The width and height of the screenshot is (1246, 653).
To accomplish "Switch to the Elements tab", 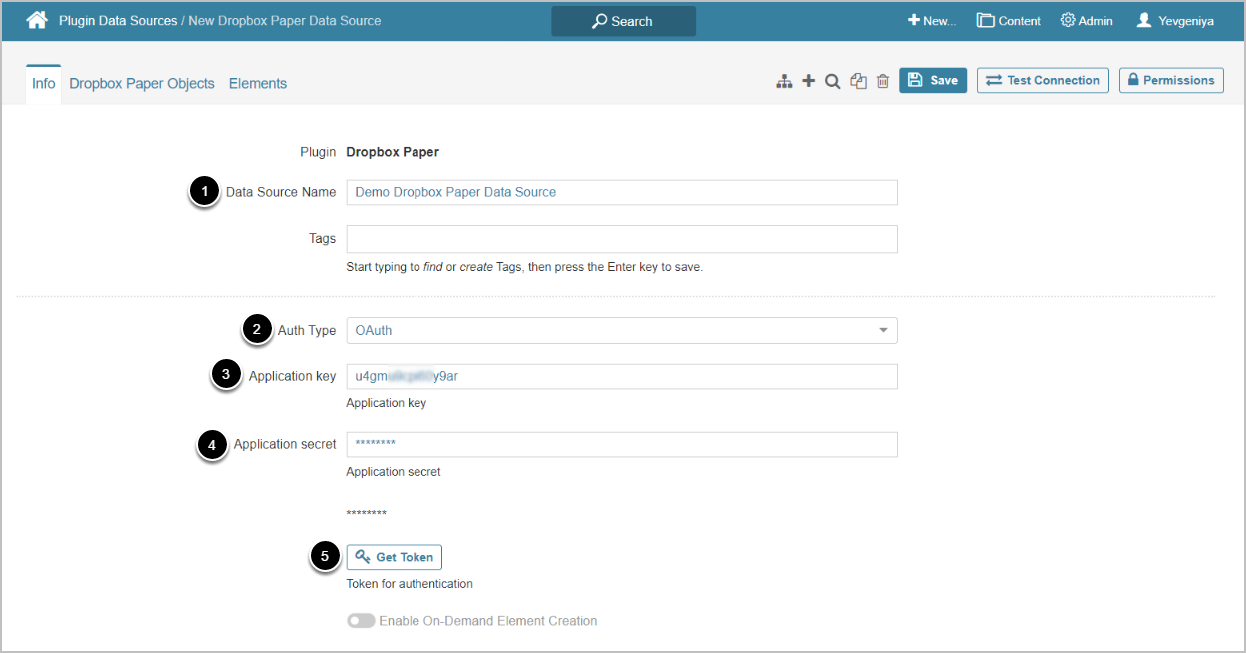I will pyautogui.click(x=258, y=84).
